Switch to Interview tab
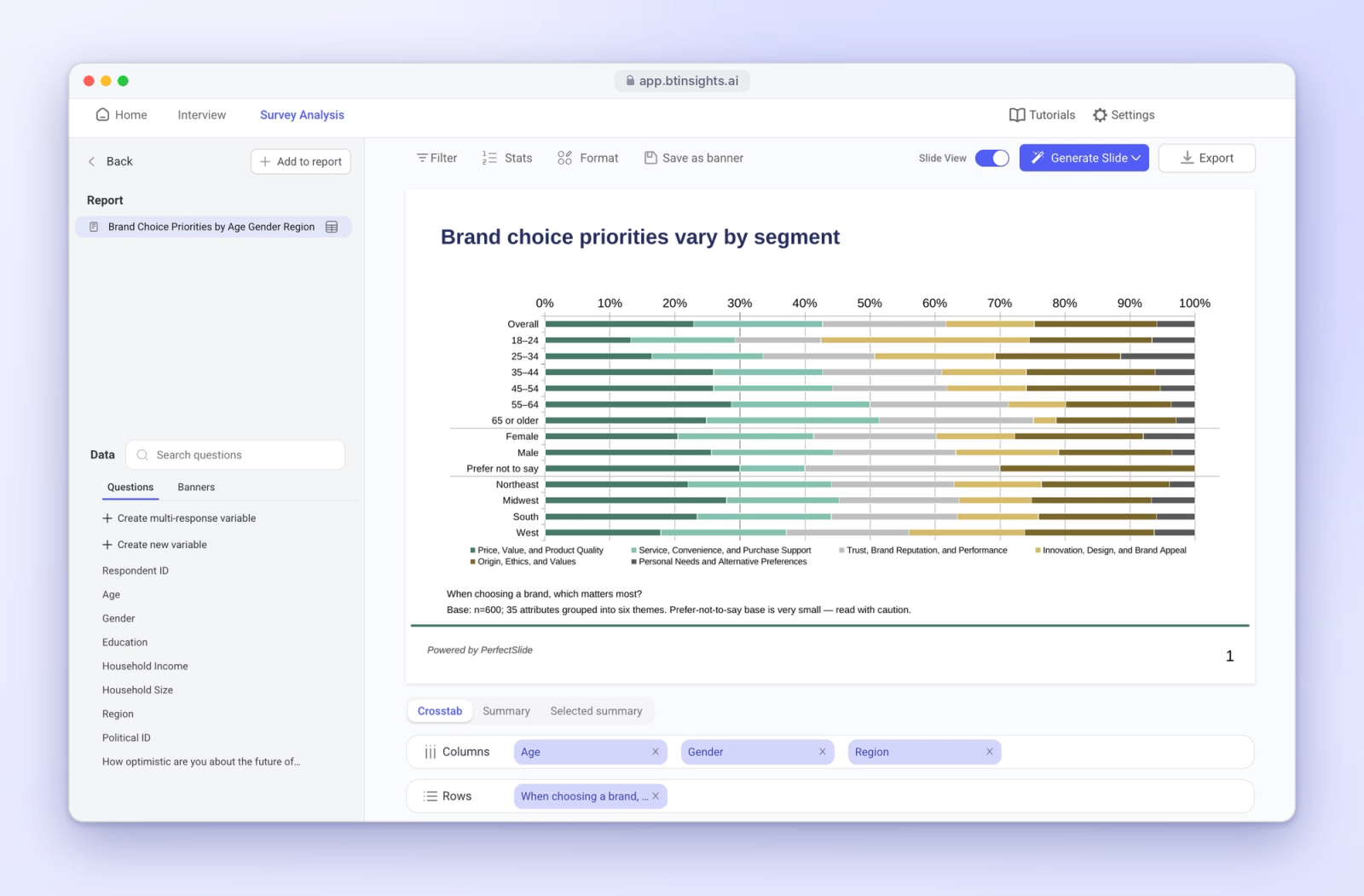 point(202,115)
